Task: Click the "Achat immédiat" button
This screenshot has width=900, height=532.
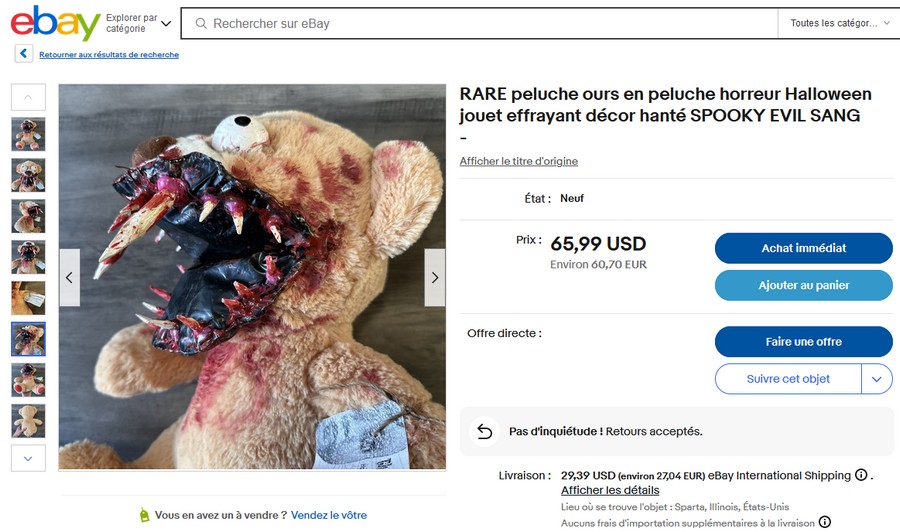Action: click(x=803, y=248)
